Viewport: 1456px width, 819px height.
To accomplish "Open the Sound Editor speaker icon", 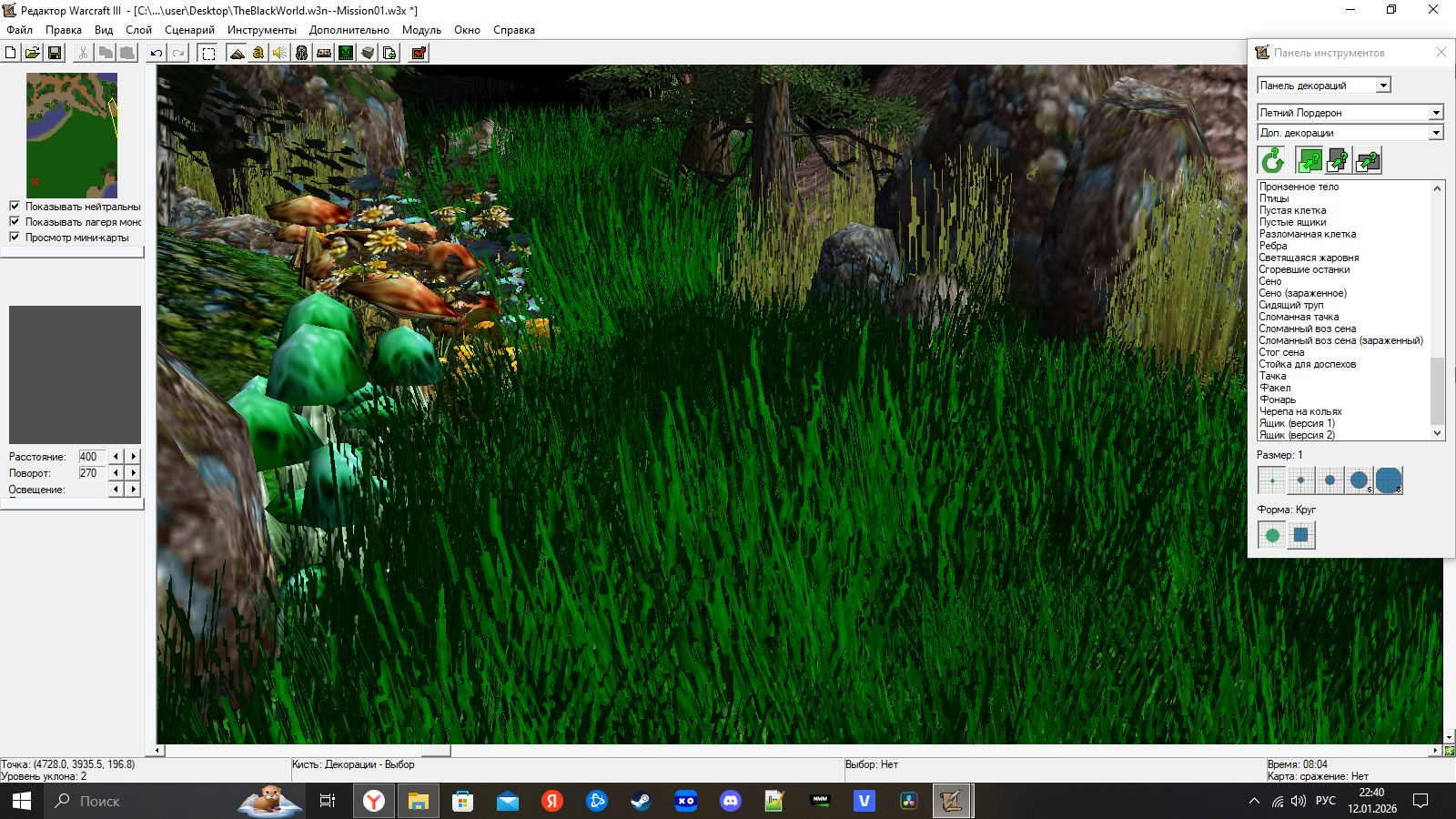I will (x=280, y=53).
